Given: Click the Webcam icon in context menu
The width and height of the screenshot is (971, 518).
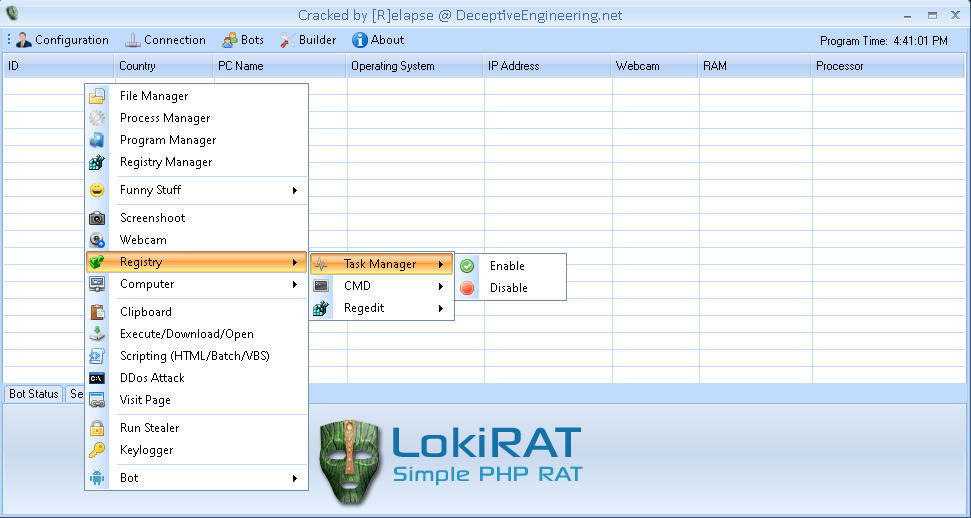Looking at the screenshot, I should coord(97,240).
